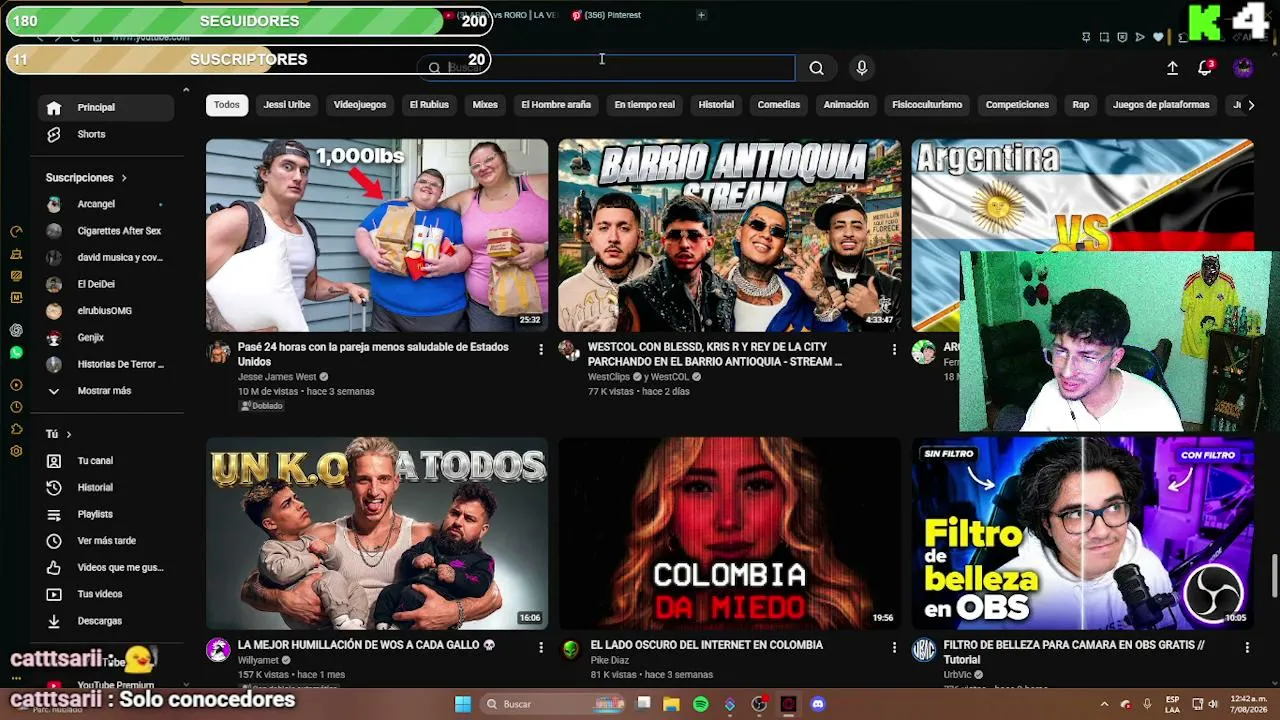Open browser sidebar settings gear
The width and height of the screenshot is (1280, 720).
pos(16,451)
